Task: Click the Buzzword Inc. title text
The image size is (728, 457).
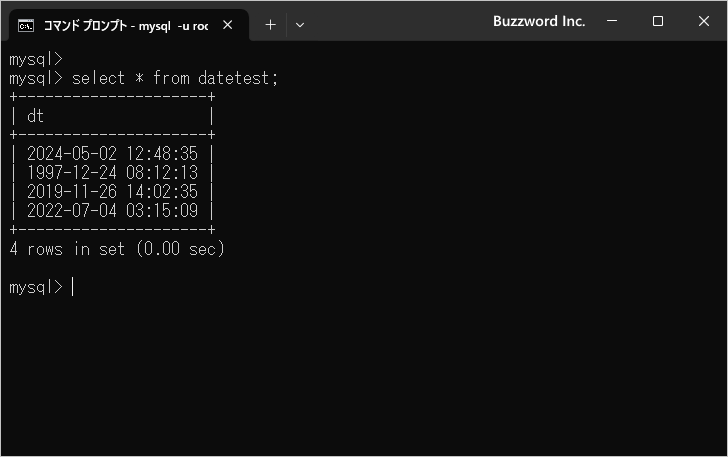Action: [x=539, y=21]
